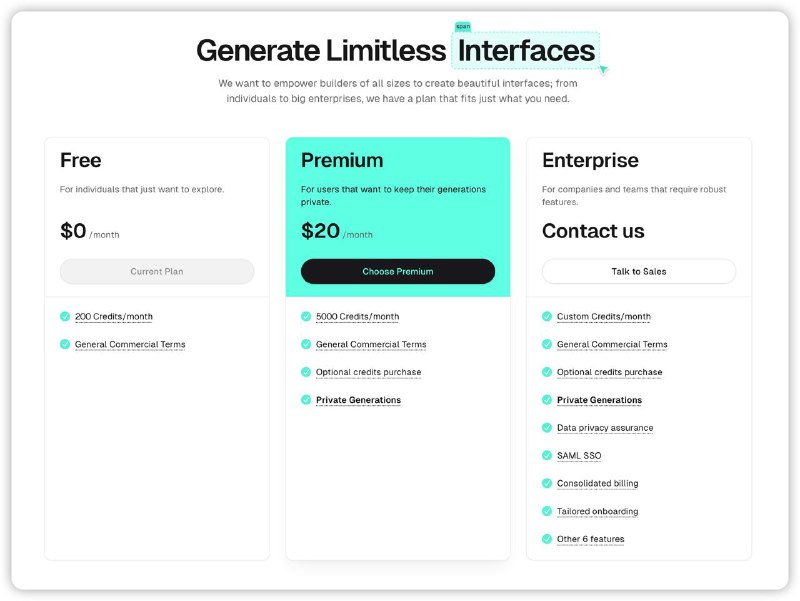The image size is (800, 601).
Task: Open the Other 6 features link
Action: 590,539
